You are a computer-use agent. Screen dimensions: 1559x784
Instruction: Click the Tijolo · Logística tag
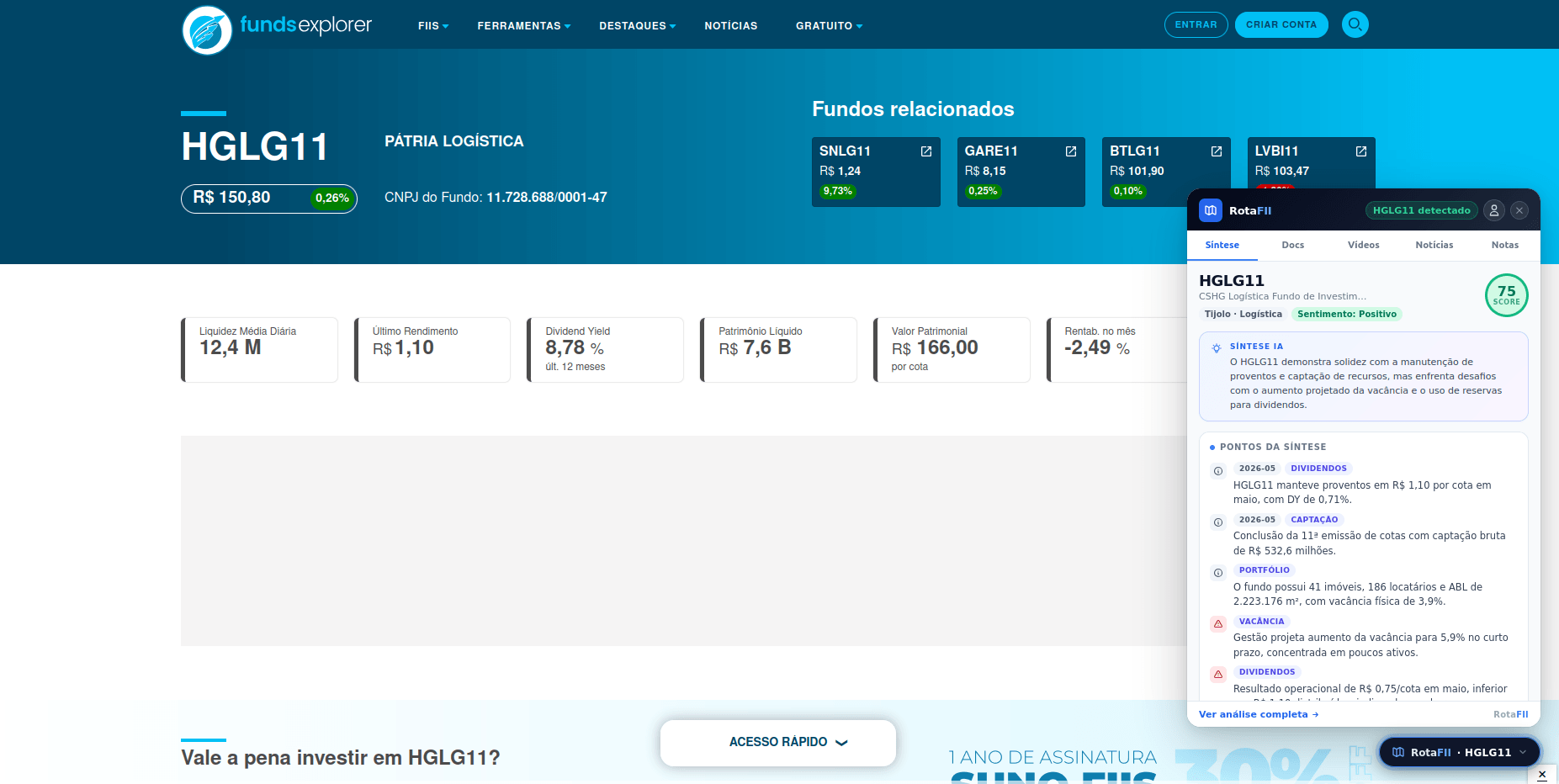point(1243,314)
